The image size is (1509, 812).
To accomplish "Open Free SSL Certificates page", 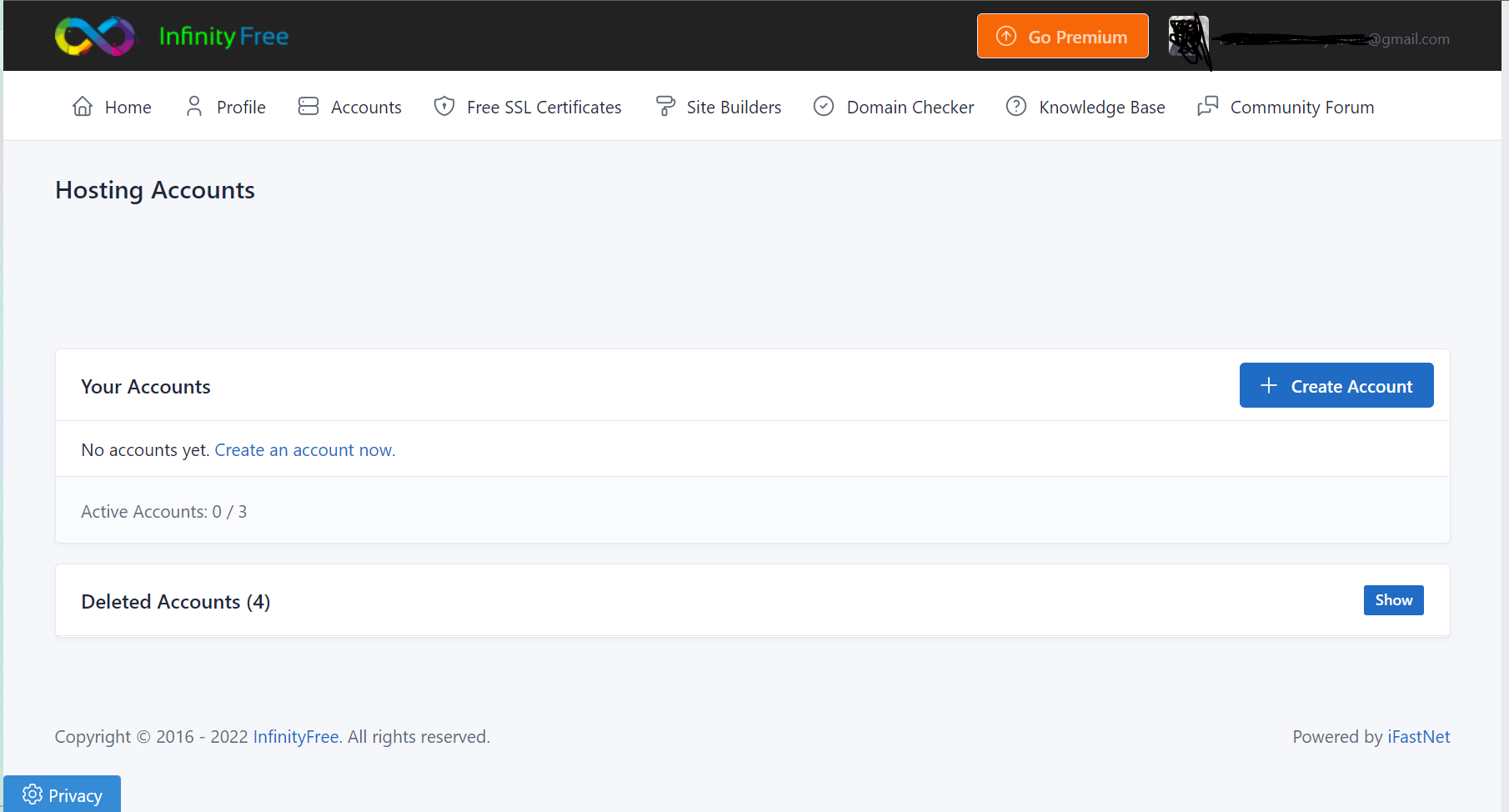I will pyautogui.click(x=528, y=107).
